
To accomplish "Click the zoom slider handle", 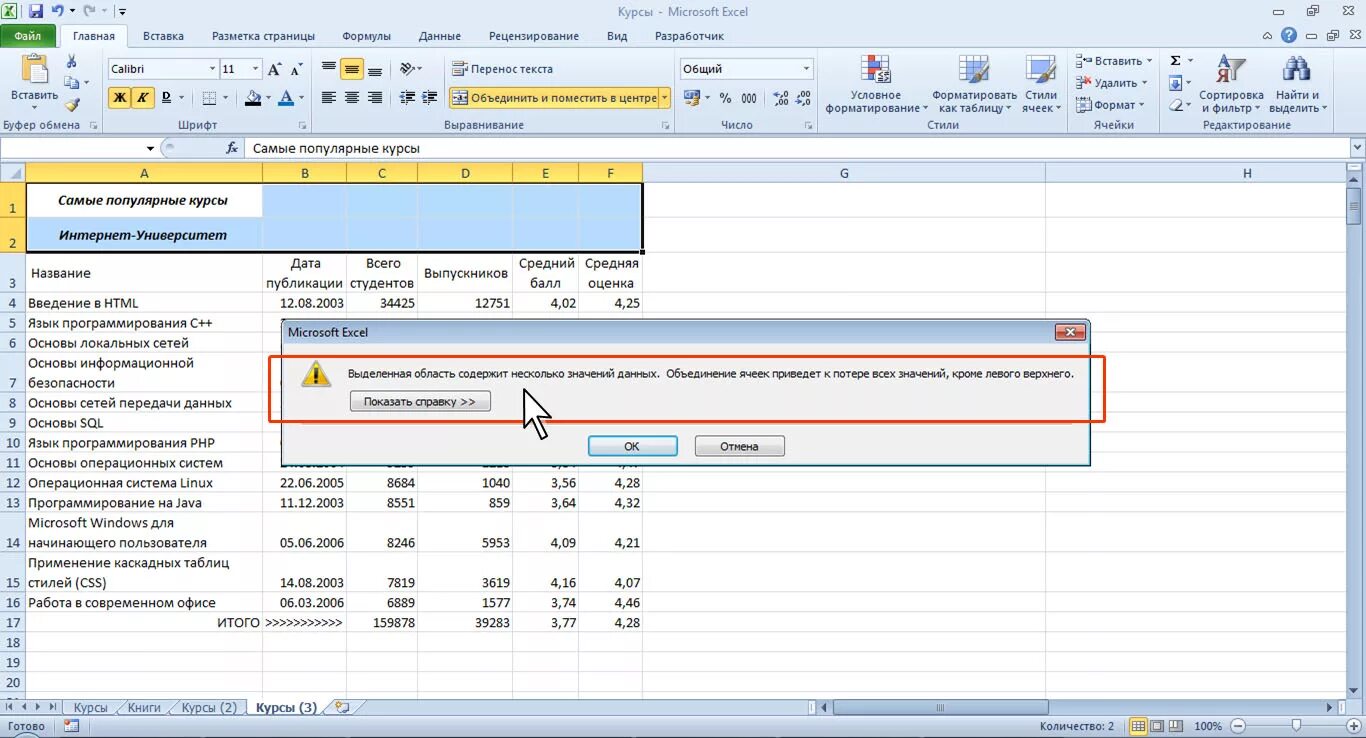I will pyautogui.click(x=1296, y=726).
